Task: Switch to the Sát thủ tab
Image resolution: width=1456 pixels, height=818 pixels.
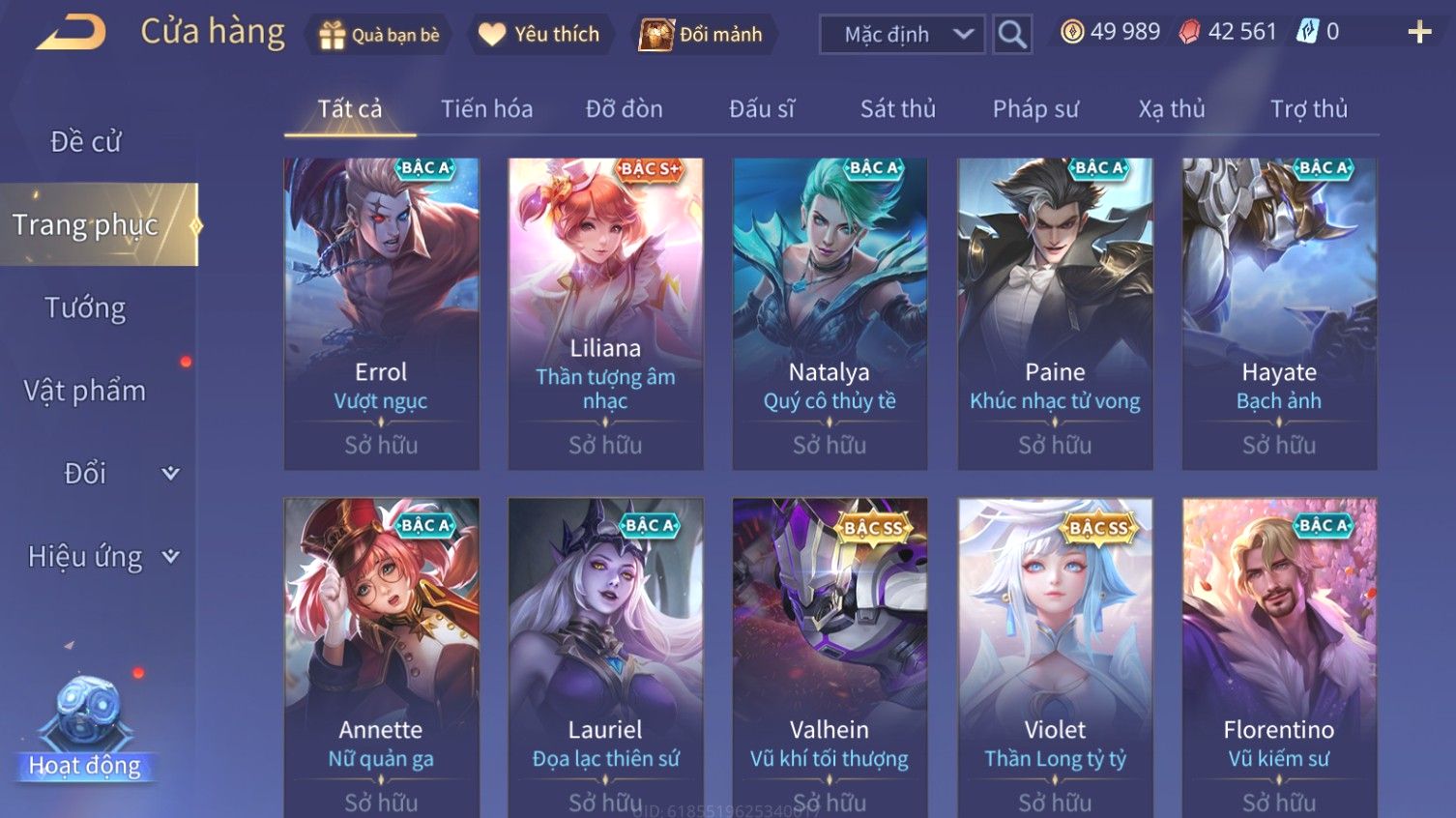Action: pos(898,108)
